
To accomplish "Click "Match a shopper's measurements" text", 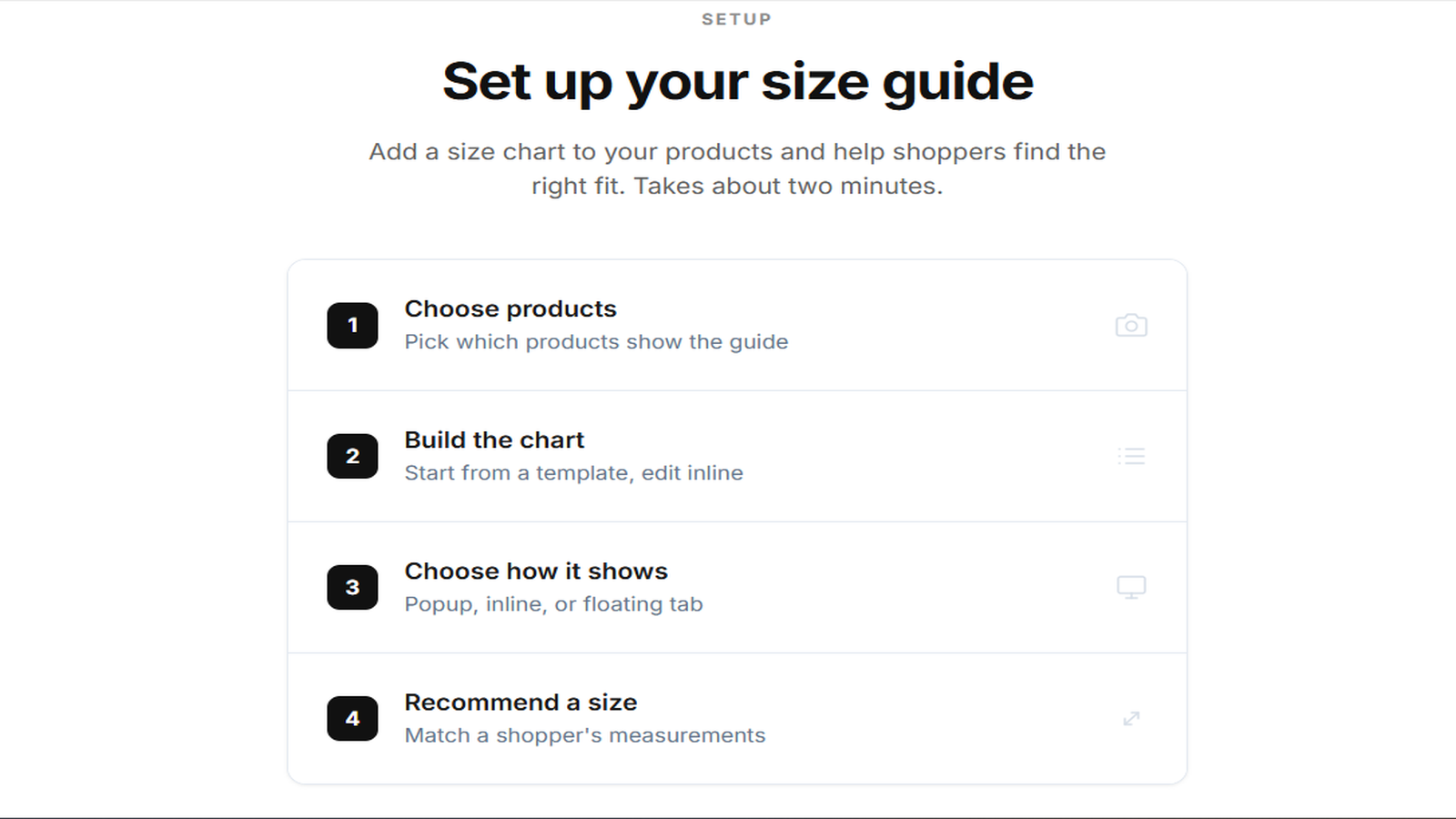I will click(x=585, y=735).
